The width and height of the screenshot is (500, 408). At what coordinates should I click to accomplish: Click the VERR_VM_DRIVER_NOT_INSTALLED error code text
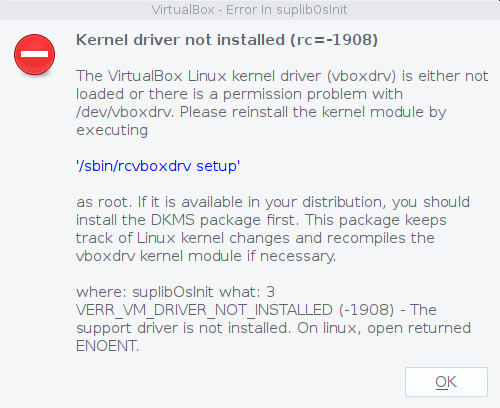pyautogui.click(x=204, y=310)
